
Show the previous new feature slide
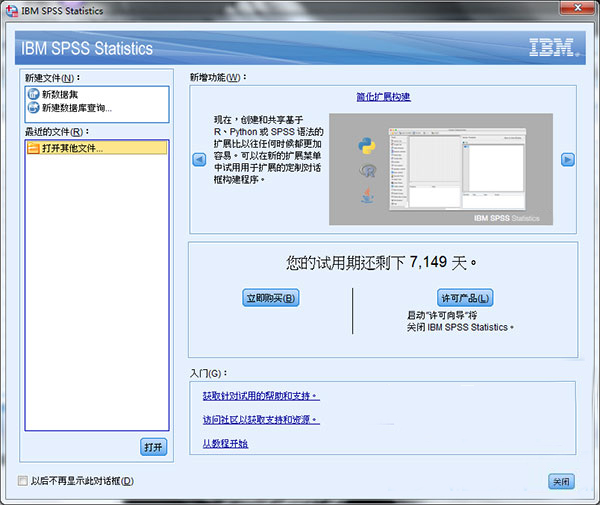199,160
